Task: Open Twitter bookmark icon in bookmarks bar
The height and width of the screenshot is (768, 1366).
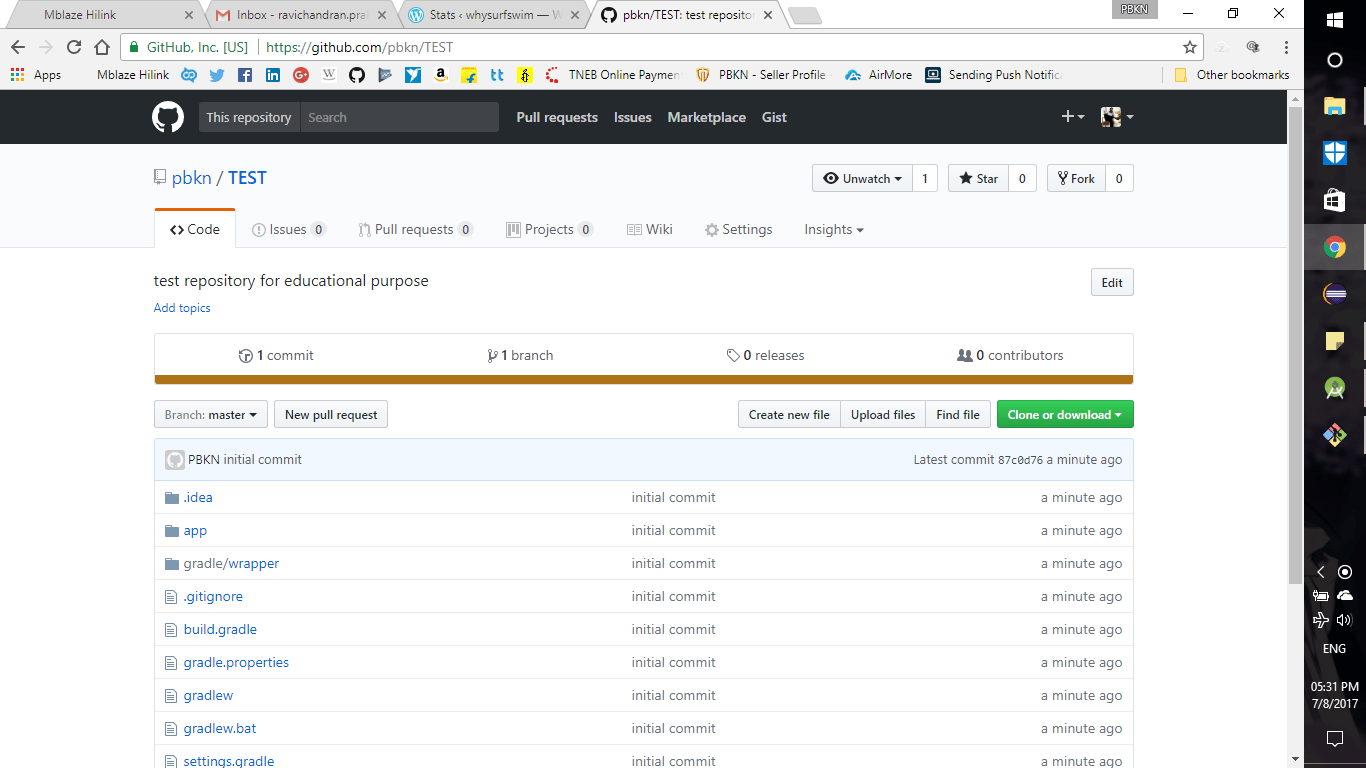Action: click(217, 75)
